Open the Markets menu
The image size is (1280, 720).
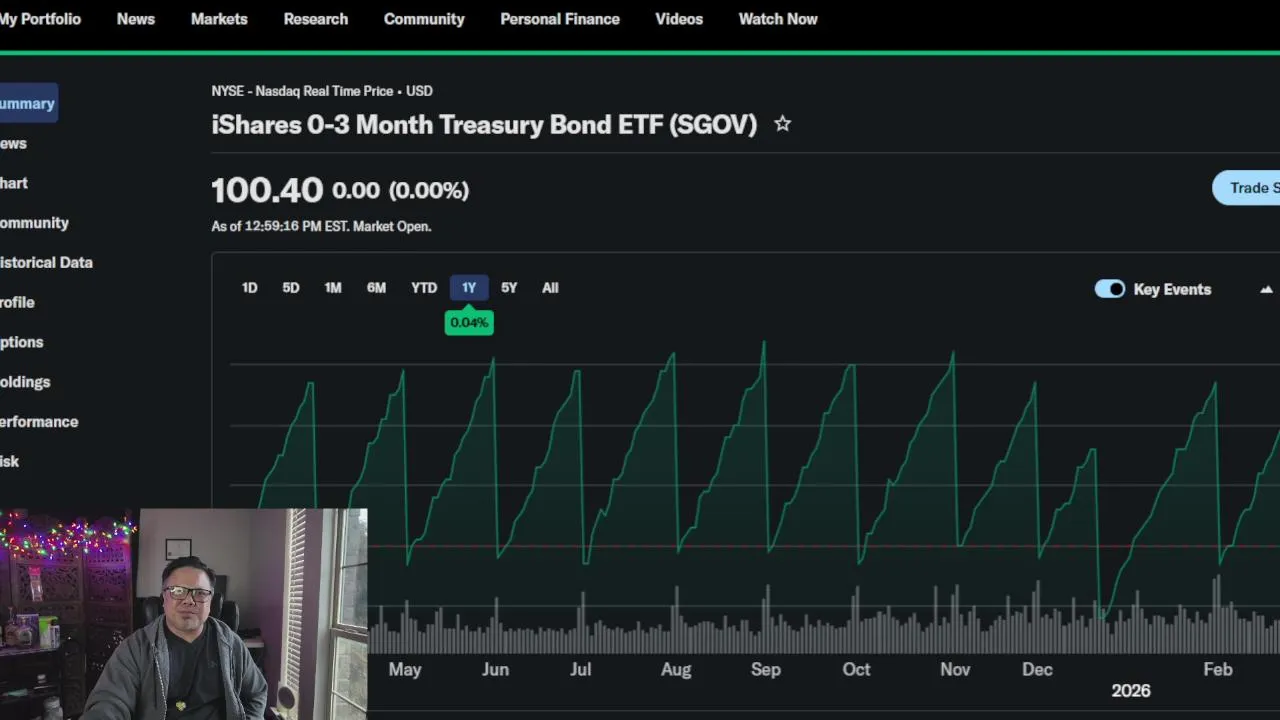tap(219, 19)
